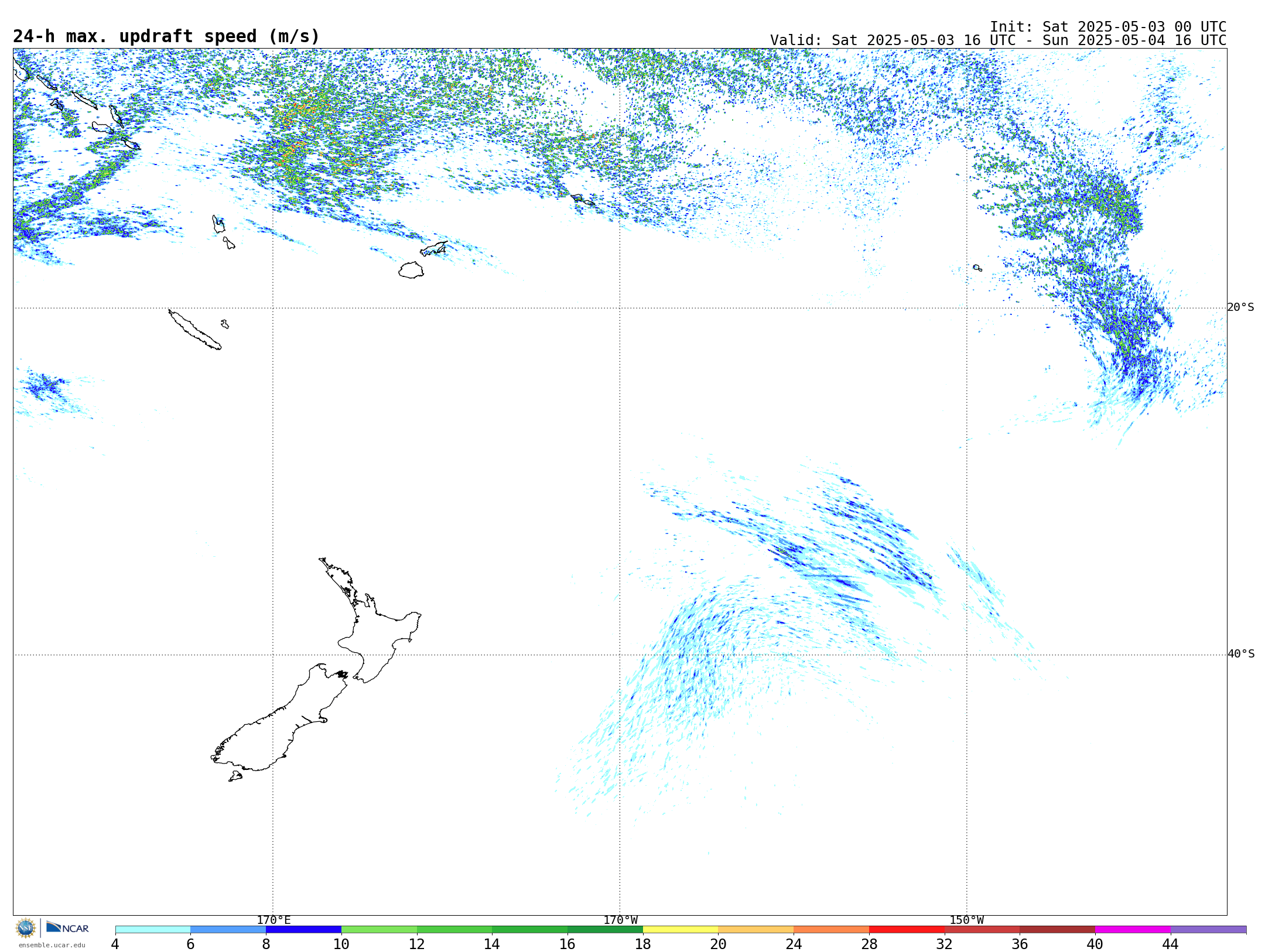Select the bright red 28–32 color swatch
Viewport: 1265px width, 952px height.
(x=907, y=930)
